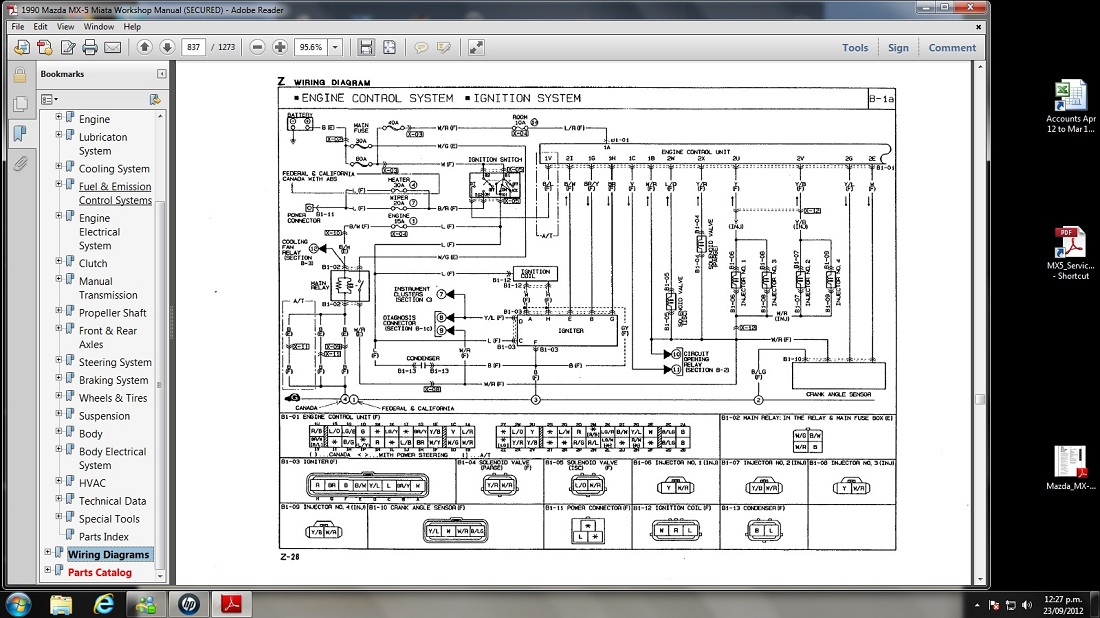The width and height of the screenshot is (1100, 618).
Task: Open the Window menu
Action: click(99, 27)
